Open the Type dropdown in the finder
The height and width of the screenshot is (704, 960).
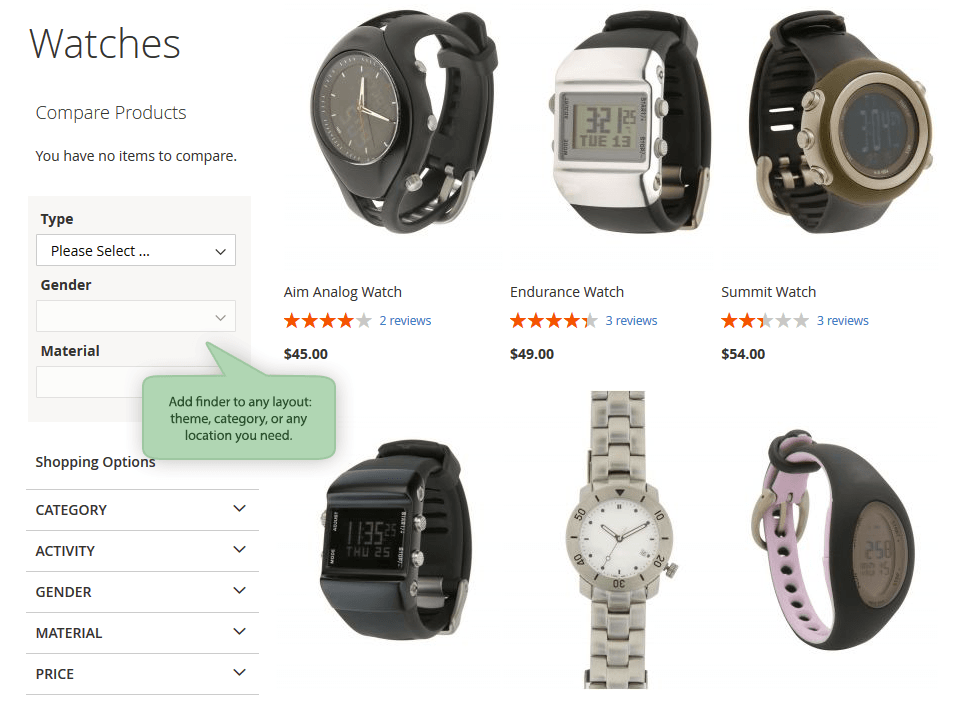coord(135,250)
